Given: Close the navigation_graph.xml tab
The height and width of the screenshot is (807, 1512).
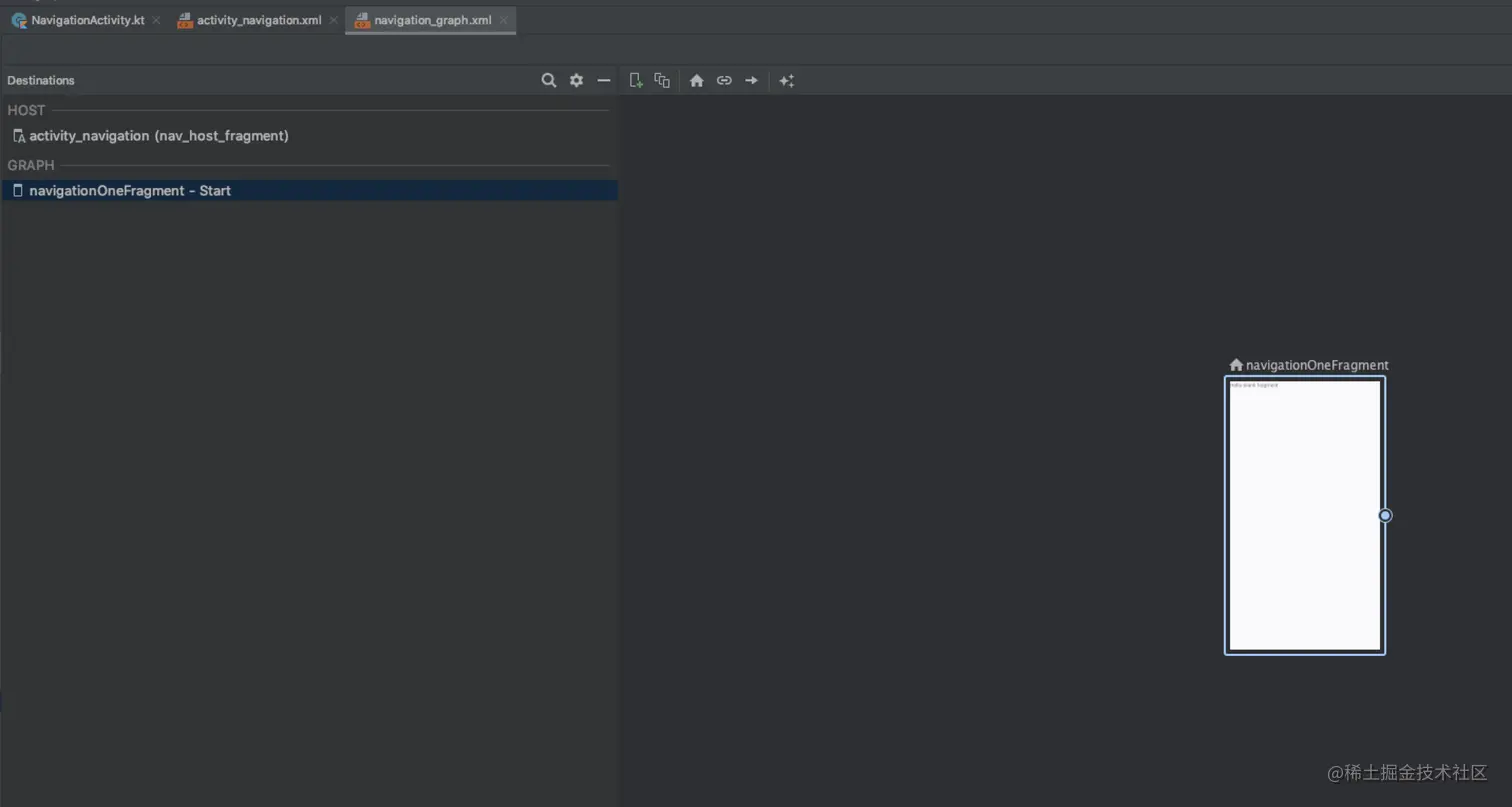Looking at the screenshot, I should pyautogui.click(x=503, y=20).
